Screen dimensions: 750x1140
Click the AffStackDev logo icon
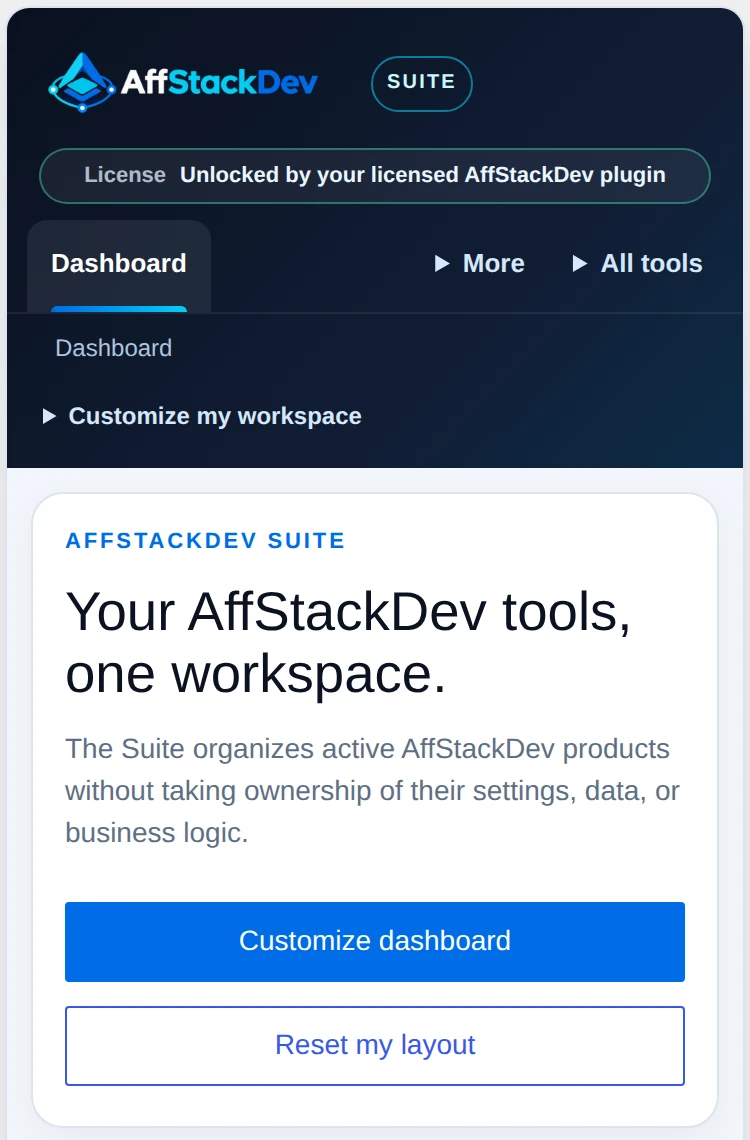click(x=82, y=82)
